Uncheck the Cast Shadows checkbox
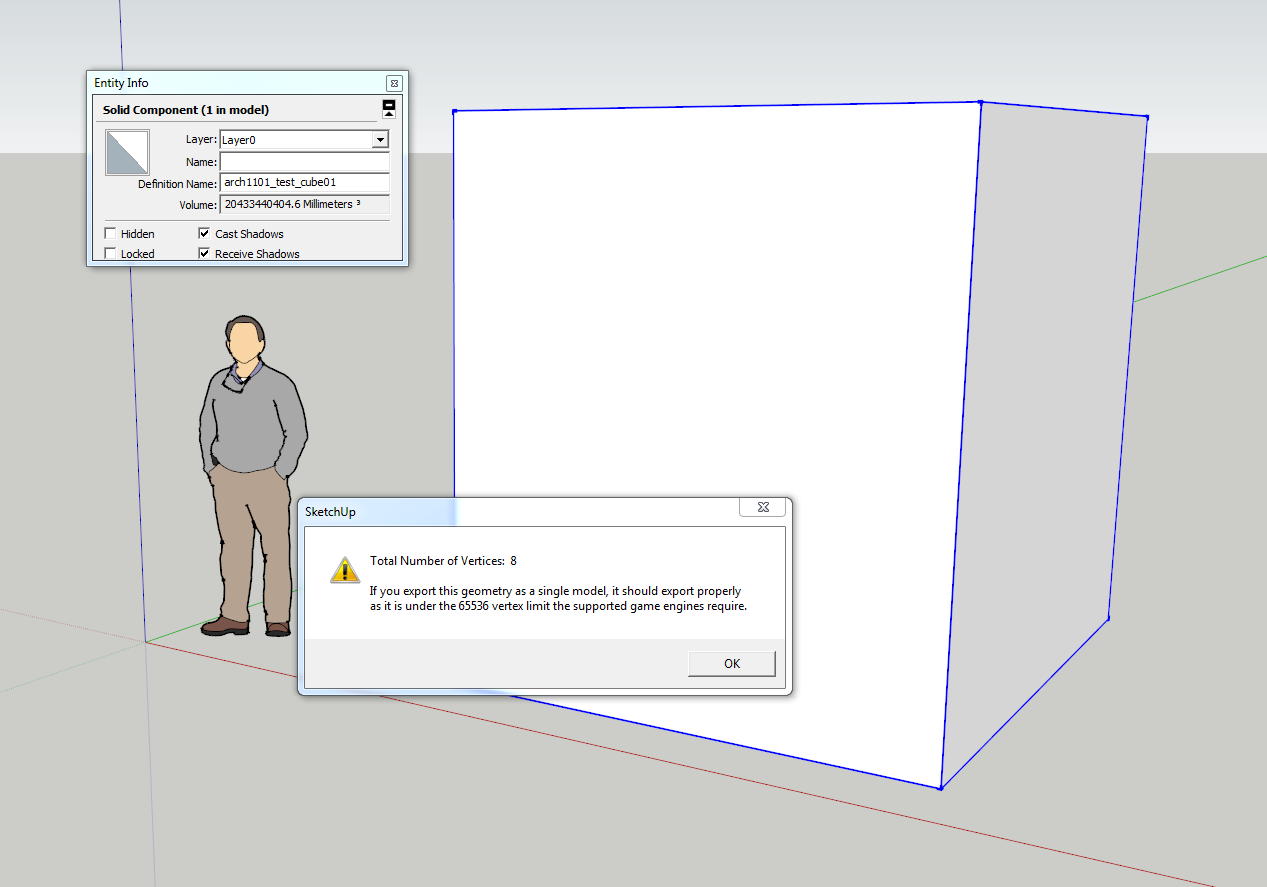The image size is (1267, 887). point(204,234)
